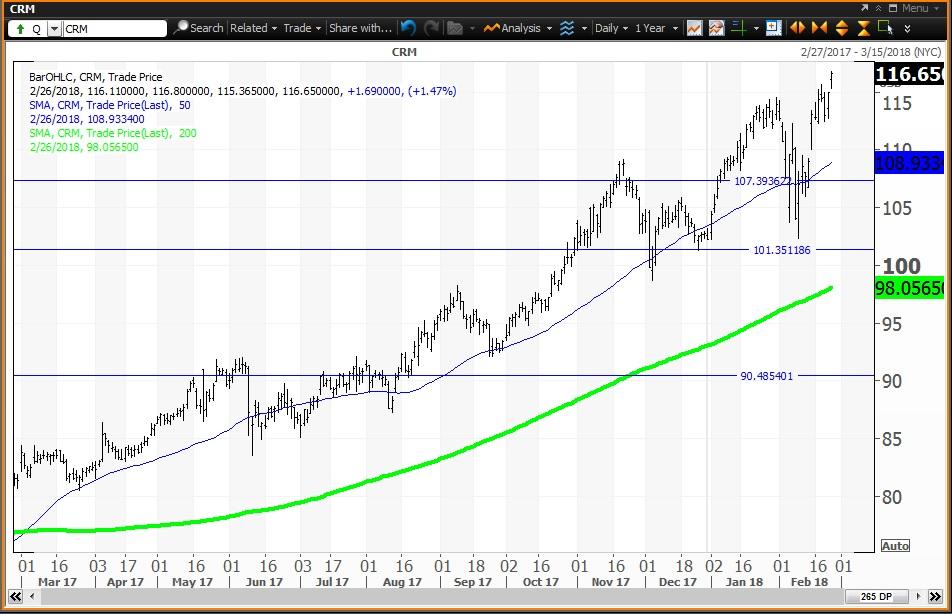Viewport: 952px width, 614px height.
Task: Click the 116.65 last price tag
Action: 909,74
